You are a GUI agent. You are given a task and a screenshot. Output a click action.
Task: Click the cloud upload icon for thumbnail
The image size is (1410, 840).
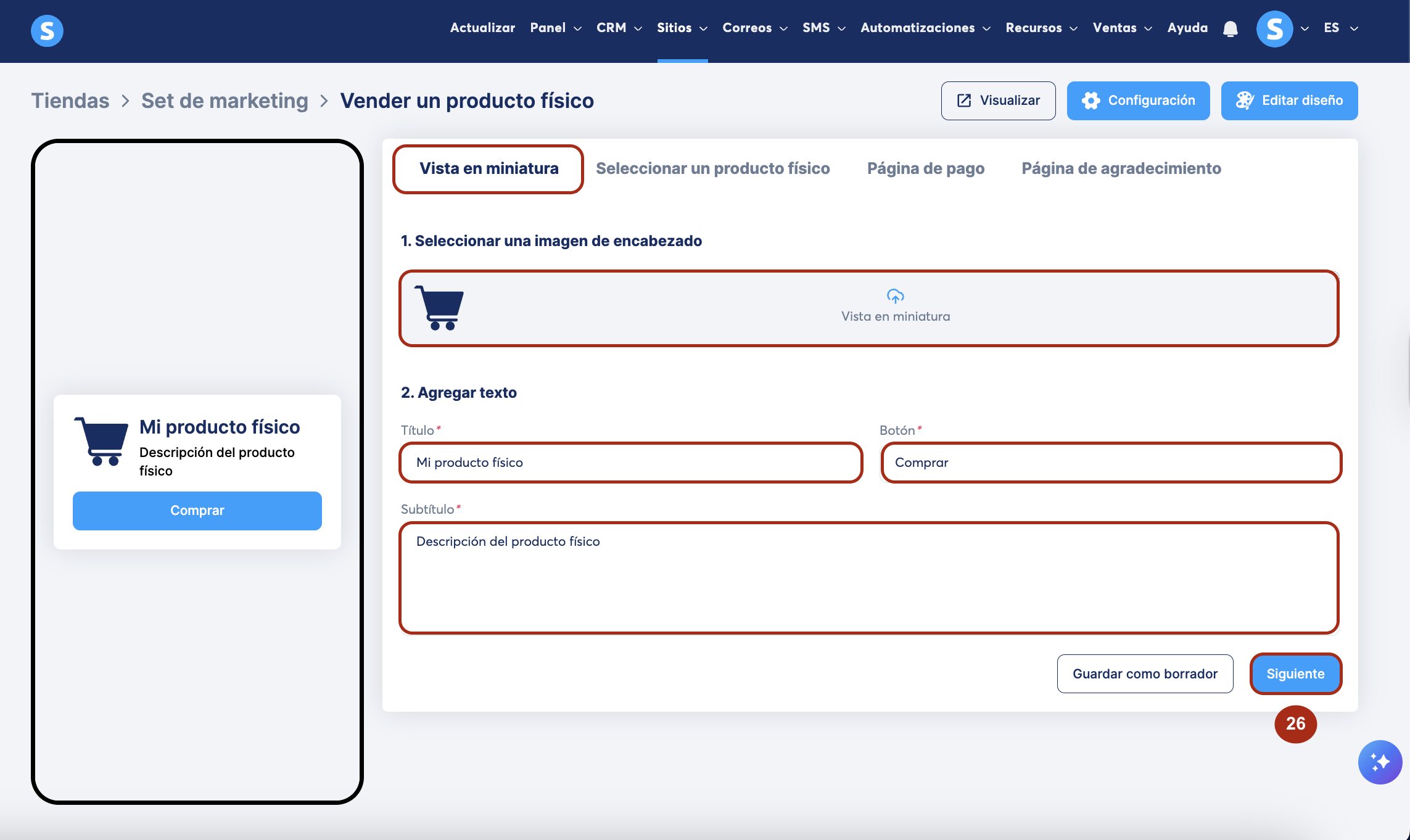click(895, 297)
